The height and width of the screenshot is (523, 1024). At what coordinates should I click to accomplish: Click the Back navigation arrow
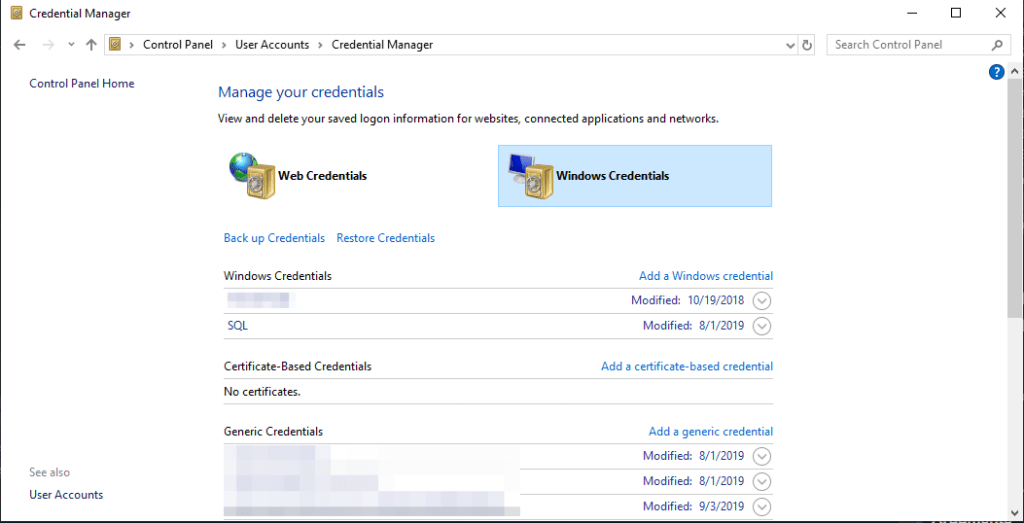click(20, 45)
